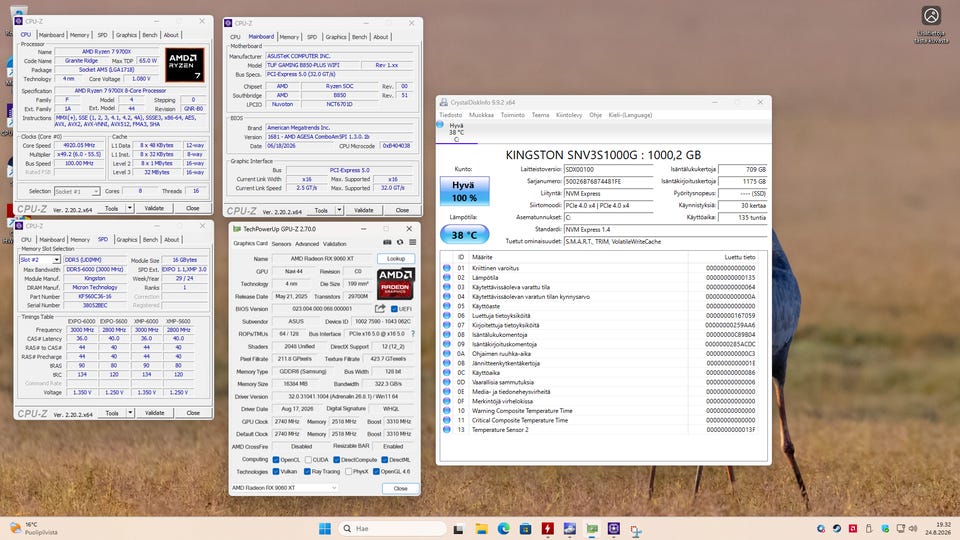Image resolution: width=960 pixels, height=540 pixels.
Task: Click the GPU-Z screenshot camera icon
Action: click(387, 242)
